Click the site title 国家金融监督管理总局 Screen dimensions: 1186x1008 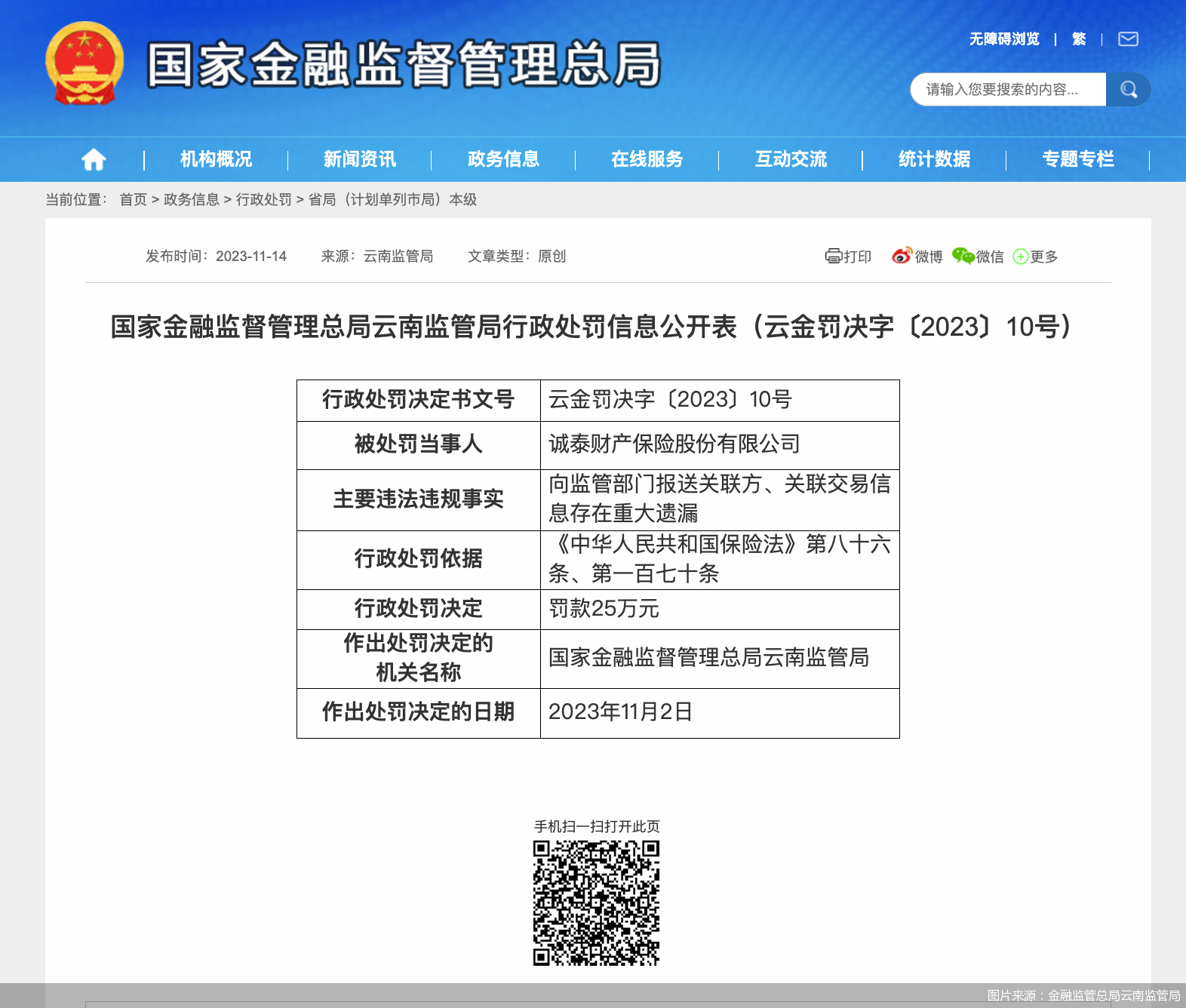point(404,65)
